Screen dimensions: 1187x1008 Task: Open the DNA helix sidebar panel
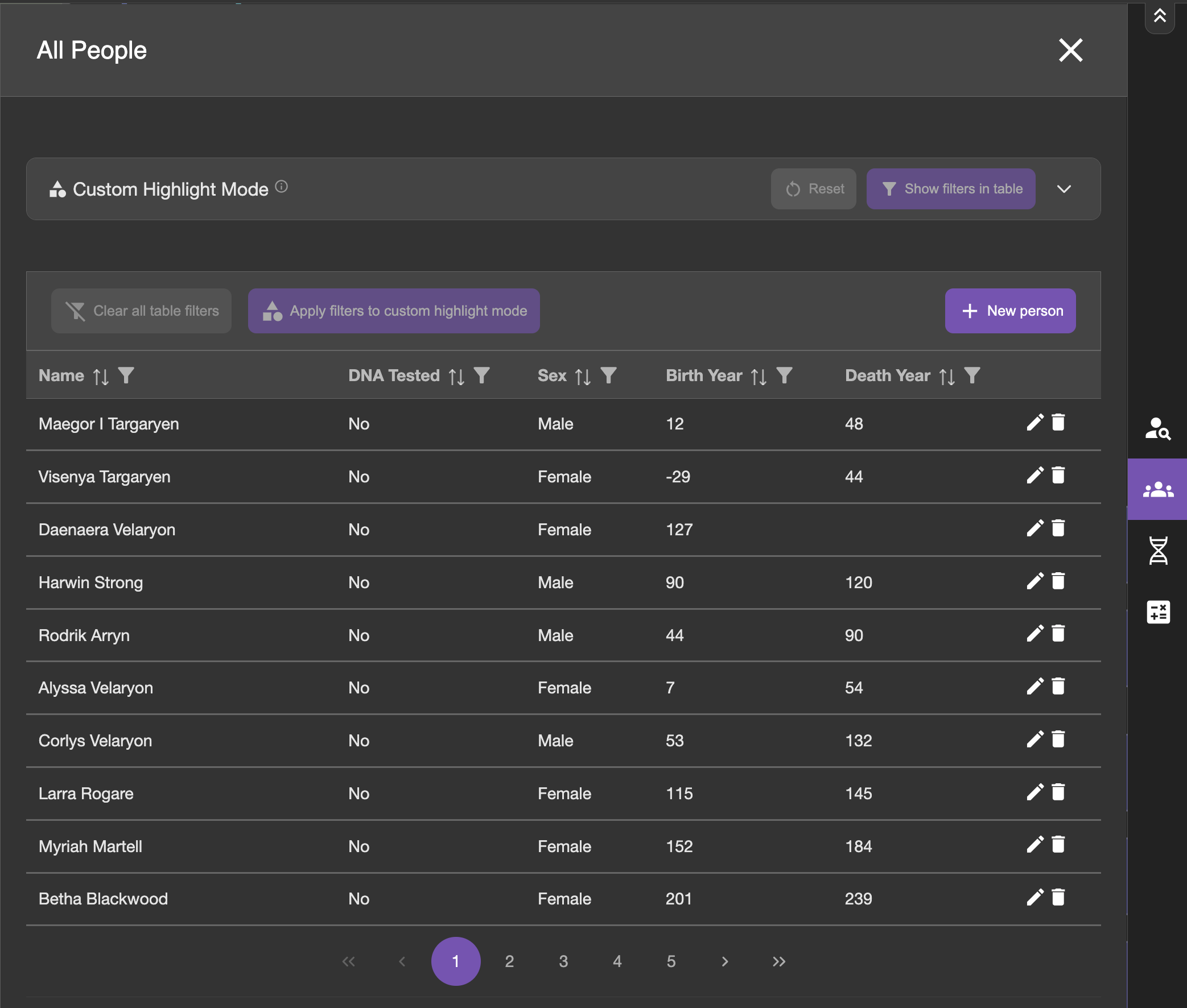coord(1157,551)
